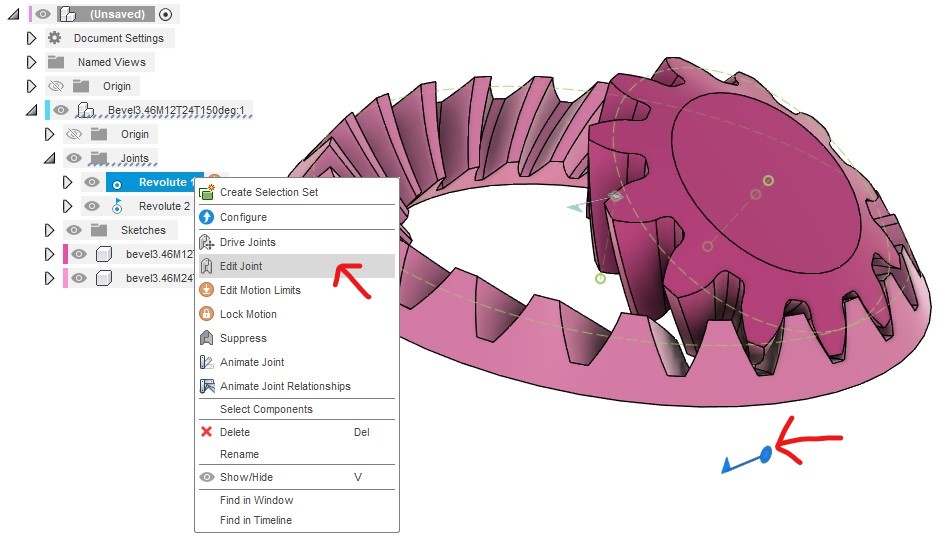Click the Drive Joints icon
Screen dimensions: 944x543
coord(207,242)
